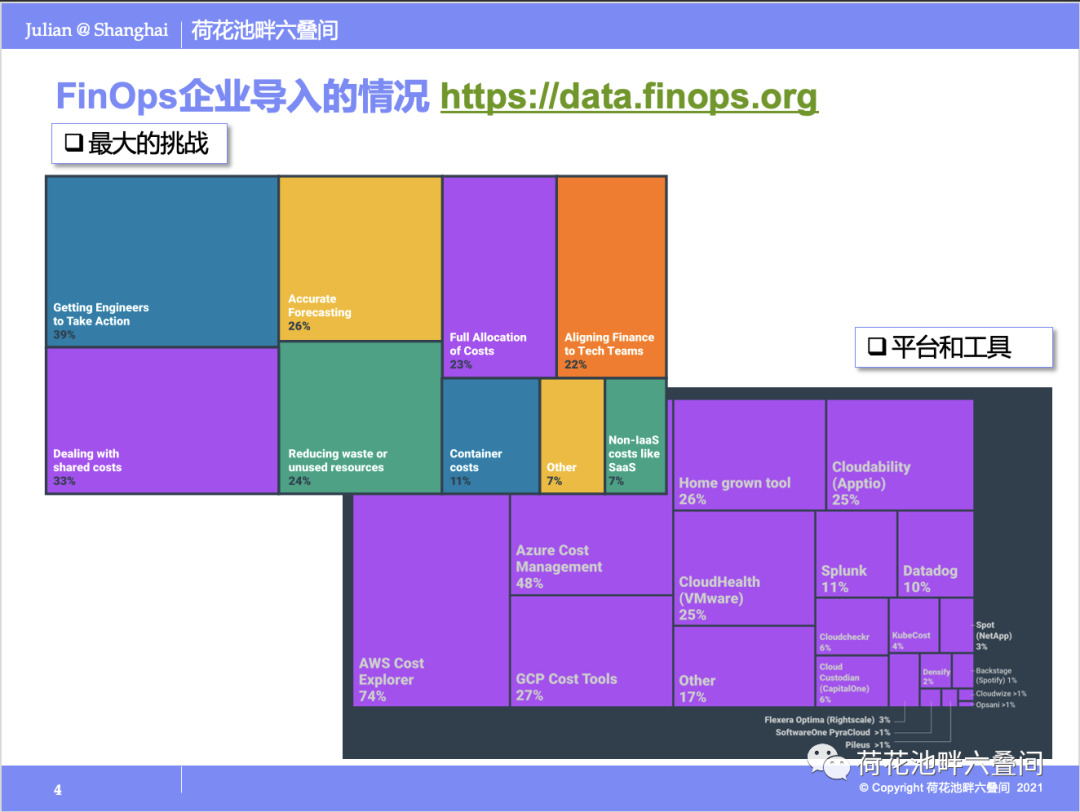Click the 'SoftwareOne PyraCloud >1%' label

[833, 732]
